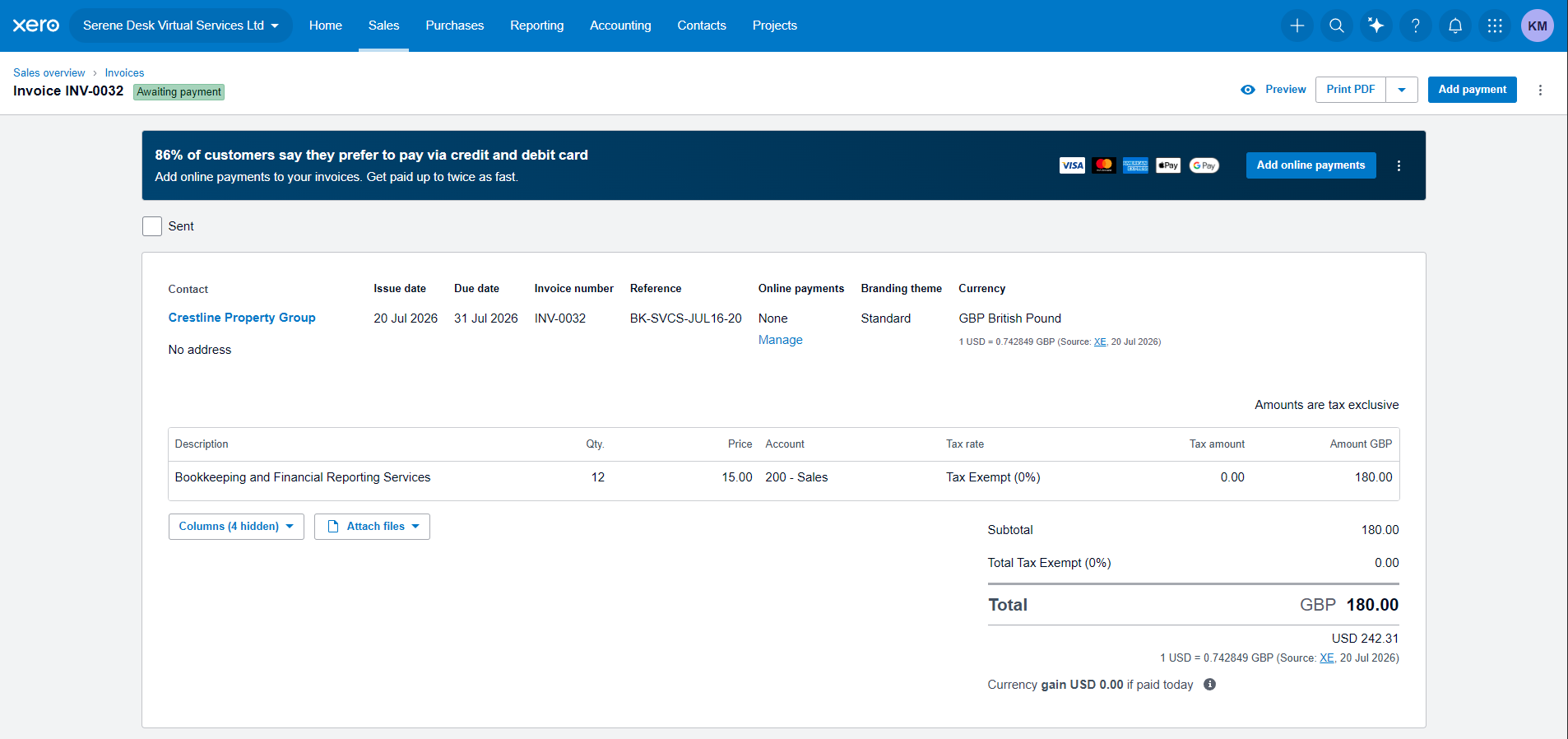
Task: Open the apps grid icon
Action: 1495,26
